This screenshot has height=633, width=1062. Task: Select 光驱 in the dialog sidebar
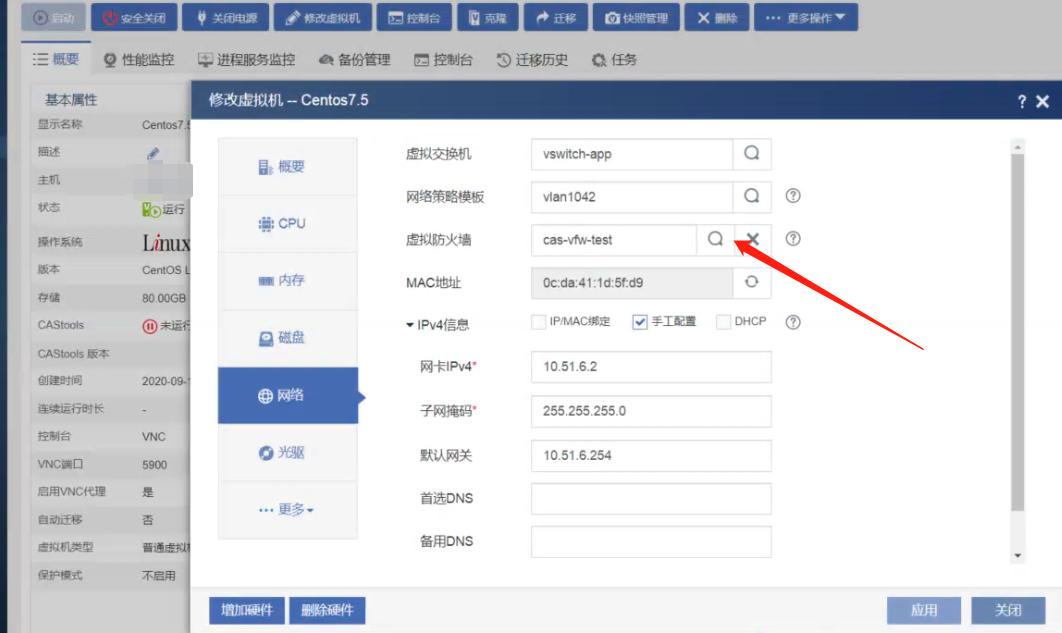(288, 452)
